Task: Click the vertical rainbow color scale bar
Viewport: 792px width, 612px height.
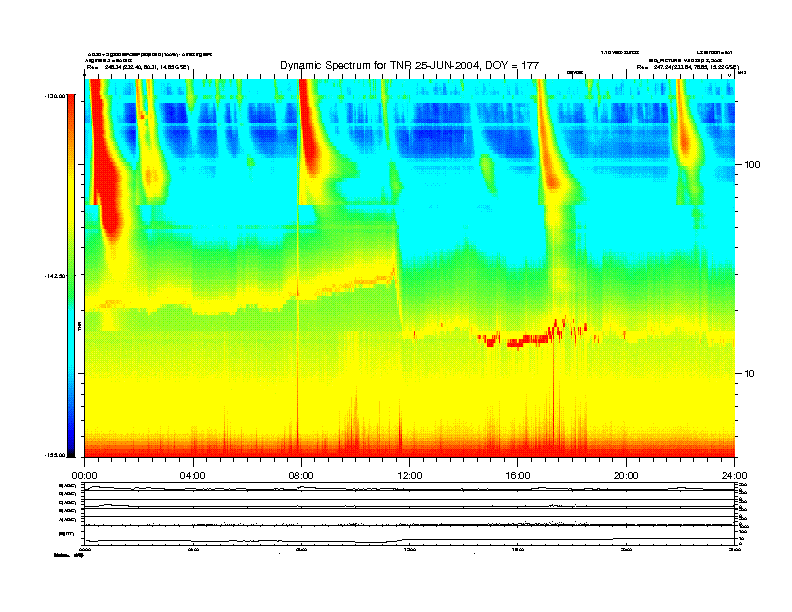Action: [x=71, y=275]
